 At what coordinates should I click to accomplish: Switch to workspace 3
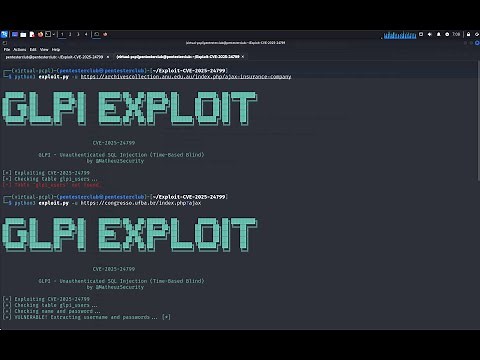[x=78, y=34]
